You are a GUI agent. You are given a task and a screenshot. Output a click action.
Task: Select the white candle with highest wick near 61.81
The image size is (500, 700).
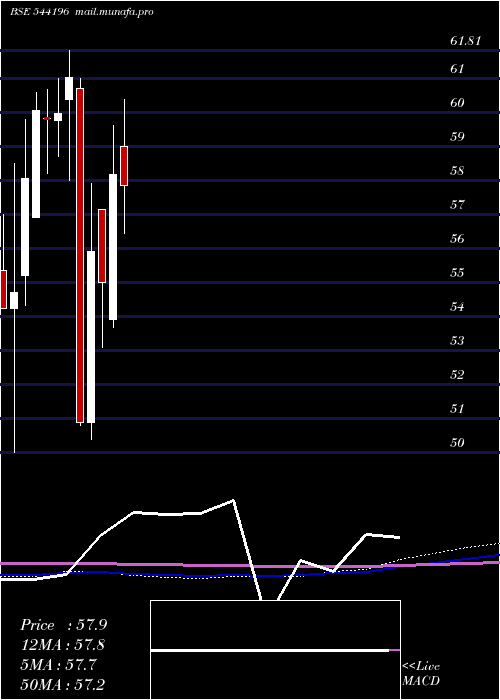click(69, 88)
